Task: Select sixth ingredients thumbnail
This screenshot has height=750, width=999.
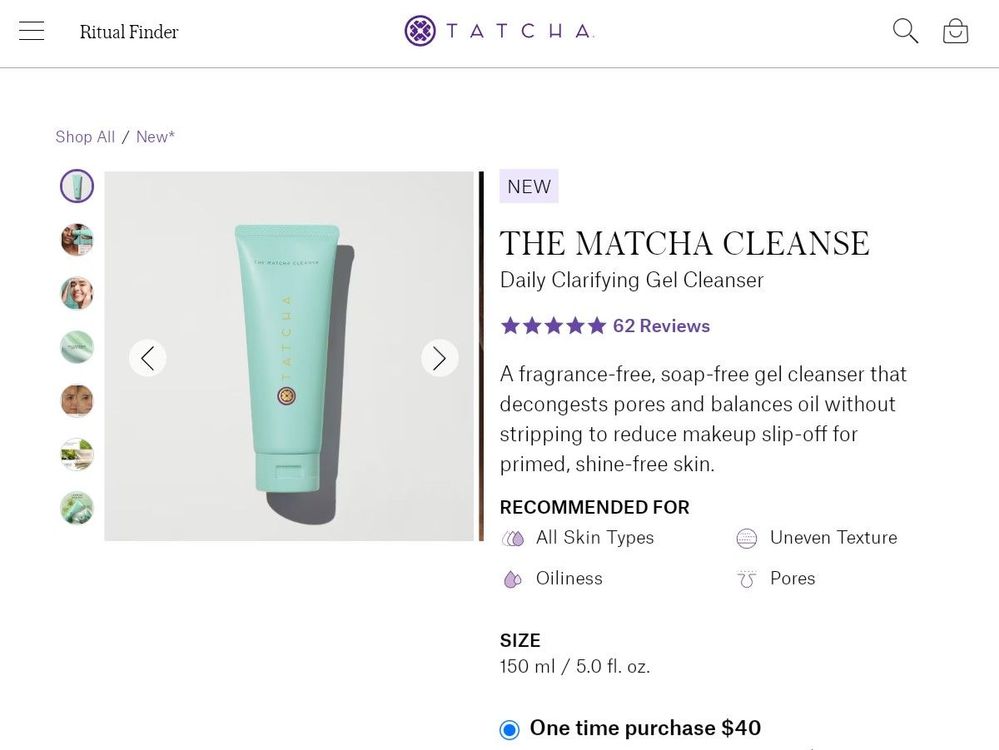Action: tap(77, 454)
